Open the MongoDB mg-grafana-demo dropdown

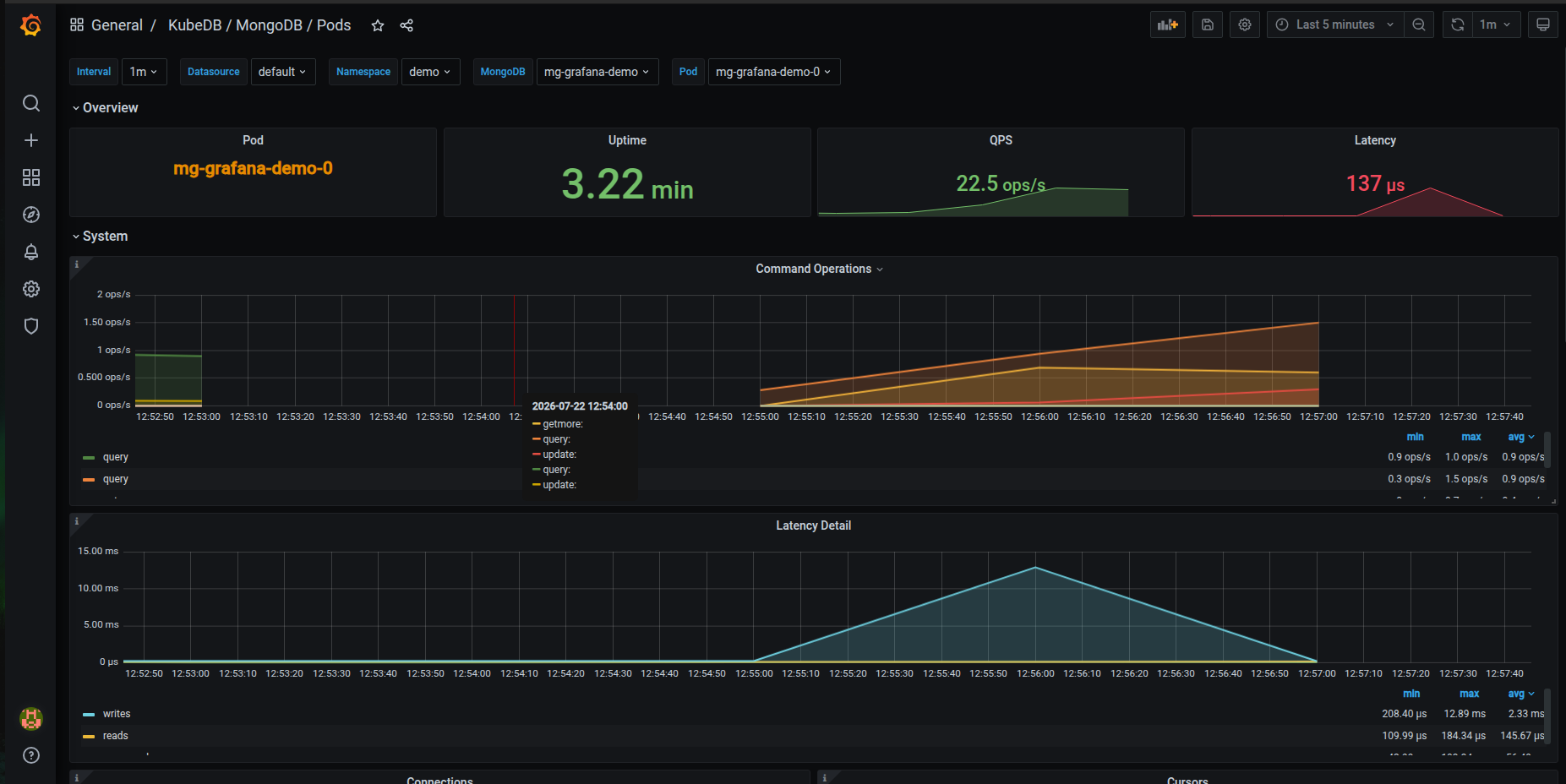pos(597,72)
